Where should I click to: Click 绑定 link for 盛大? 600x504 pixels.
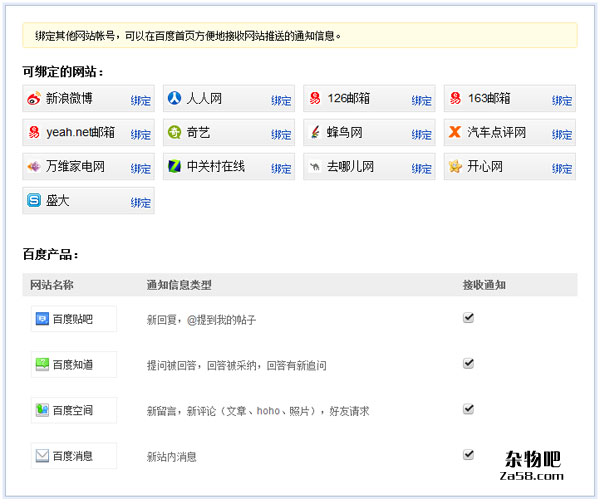140,203
